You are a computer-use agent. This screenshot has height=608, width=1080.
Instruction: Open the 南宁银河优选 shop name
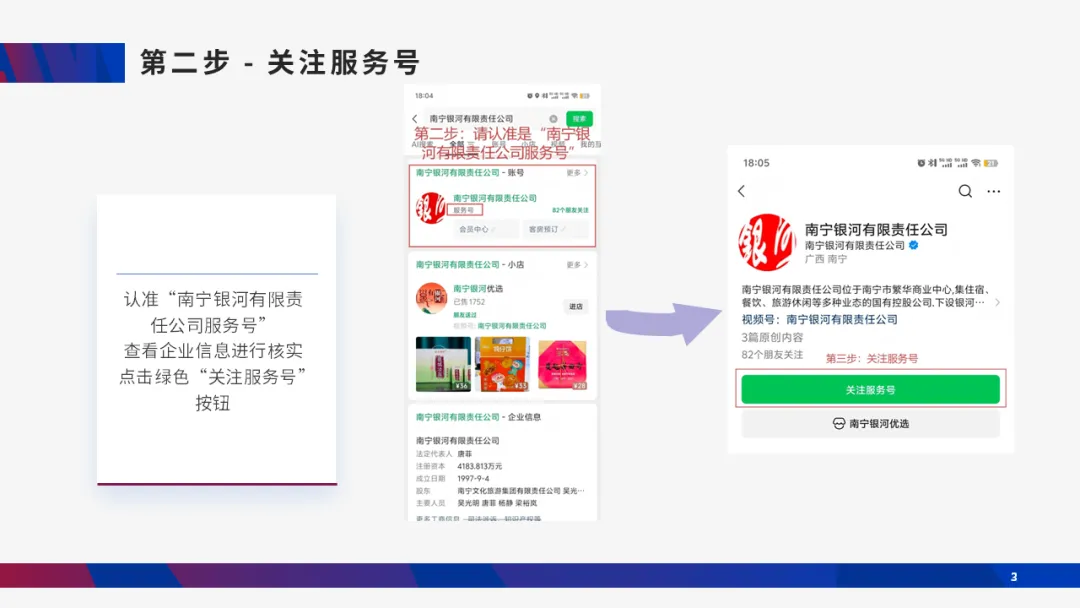coord(478,289)
